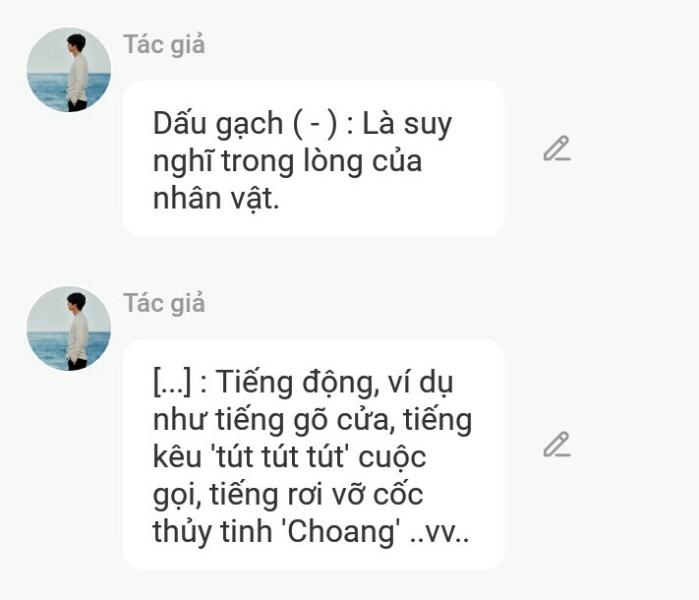Click the text 'nhân vật.'
Screen dimensions: 699x600
216,198
